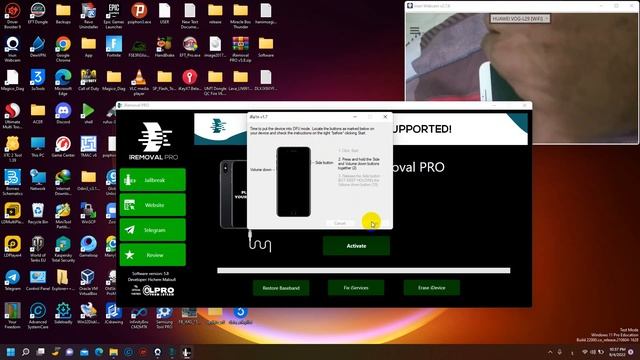Open the Software folder on desktop
The image size is (640, 360).
click(266, 47)
